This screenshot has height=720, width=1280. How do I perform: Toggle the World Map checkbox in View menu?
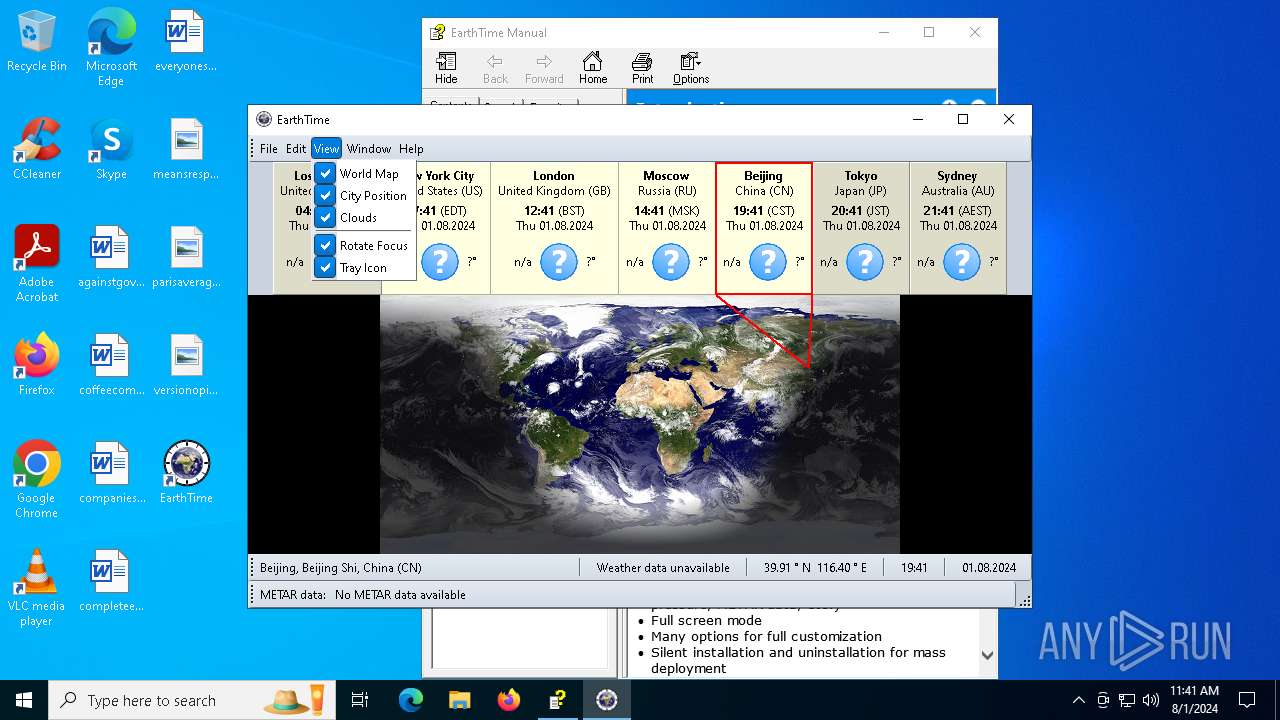pos(363,173)
